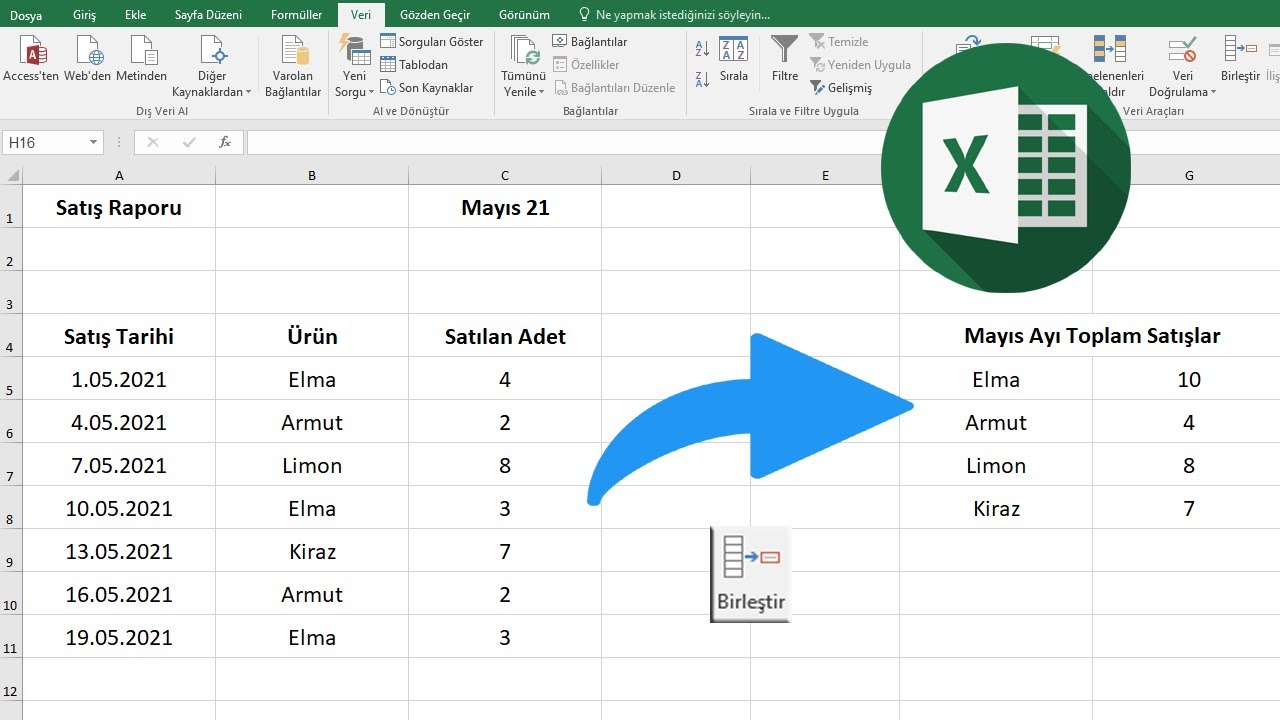Import from text with Metinden
Viewport: 1280px width, 720px height.
[x=141, y=59]
